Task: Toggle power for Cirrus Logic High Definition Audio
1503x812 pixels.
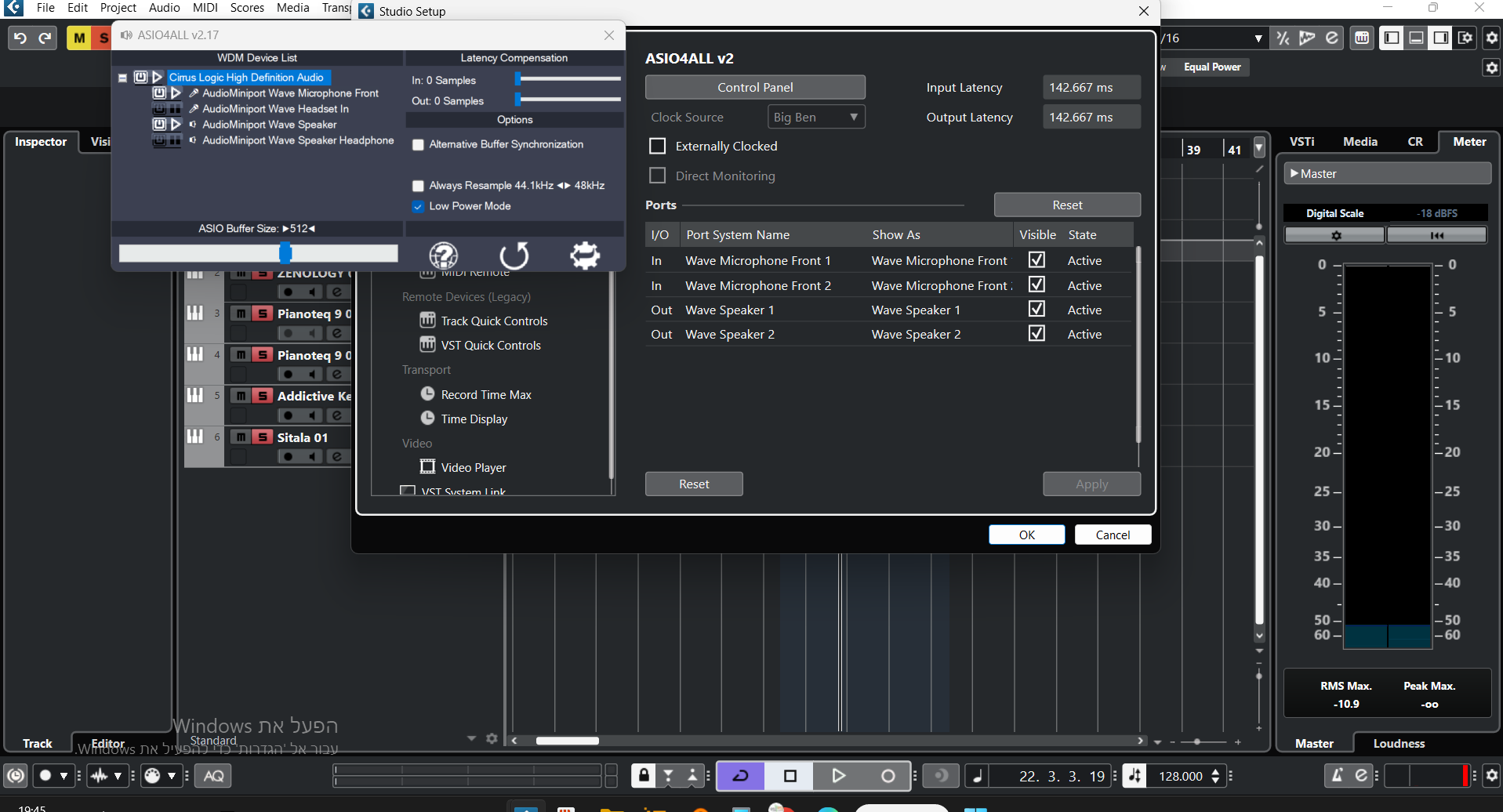Action: point(140,78)
